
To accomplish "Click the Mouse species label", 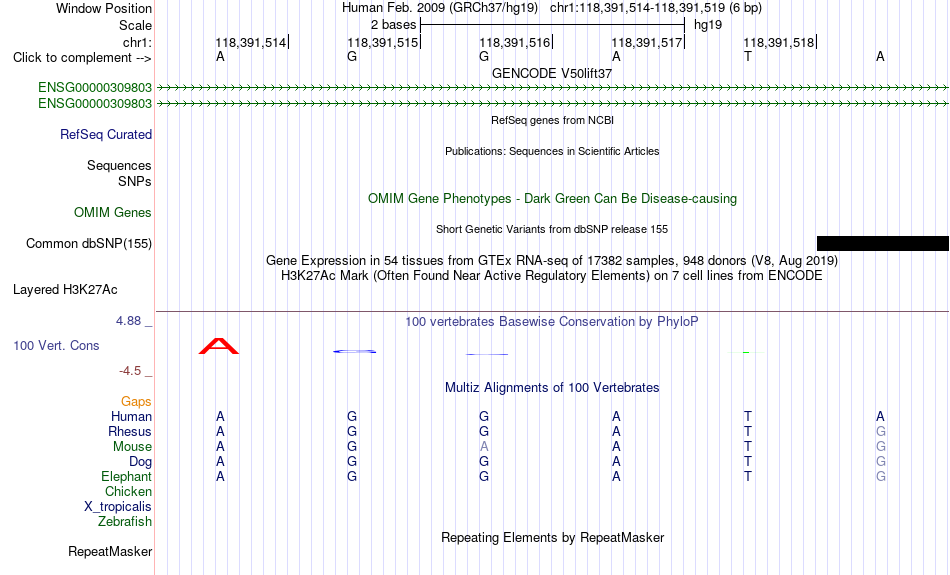I will [132, 447].
